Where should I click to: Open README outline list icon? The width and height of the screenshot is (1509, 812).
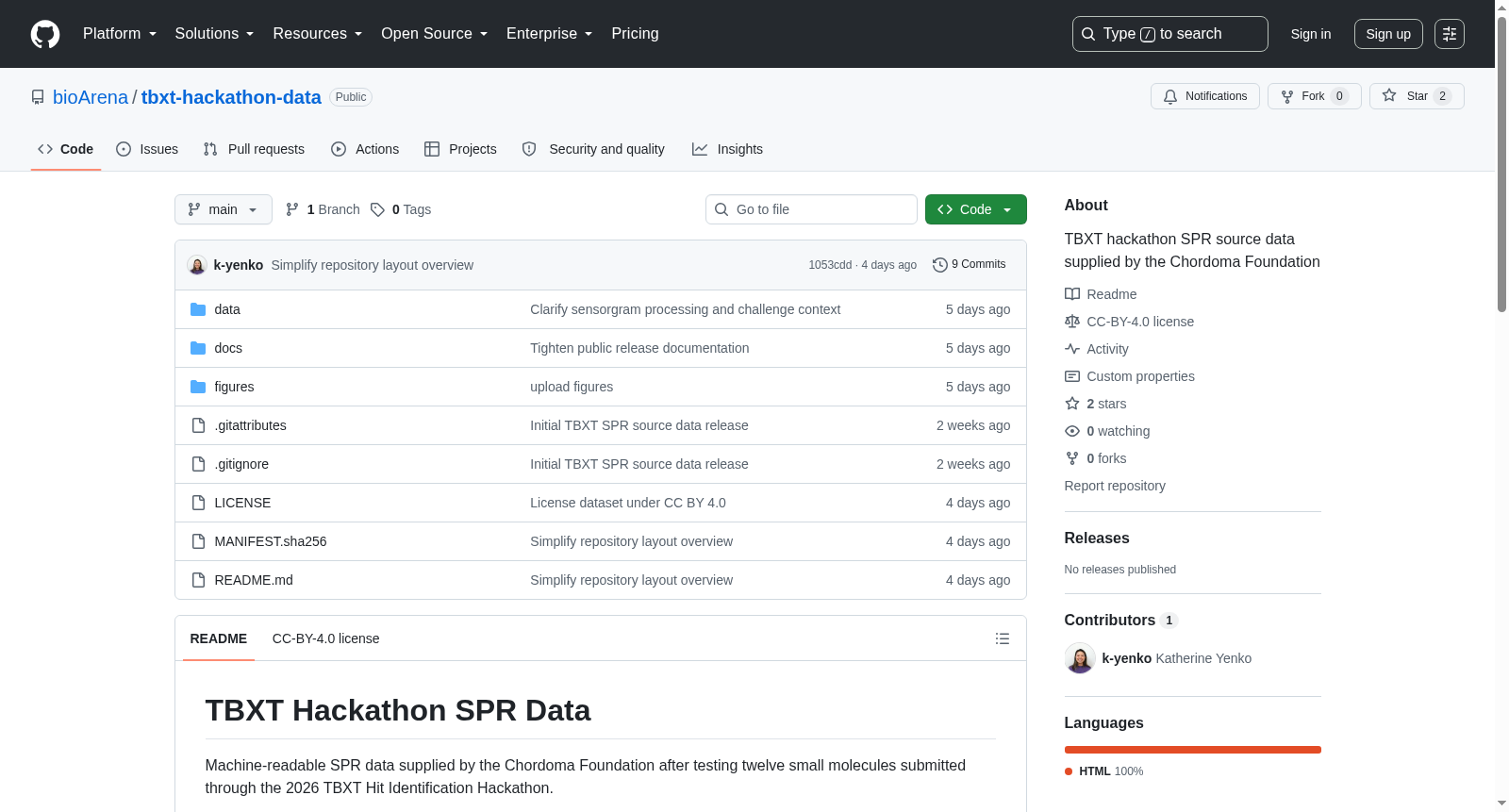point(1003,638)
